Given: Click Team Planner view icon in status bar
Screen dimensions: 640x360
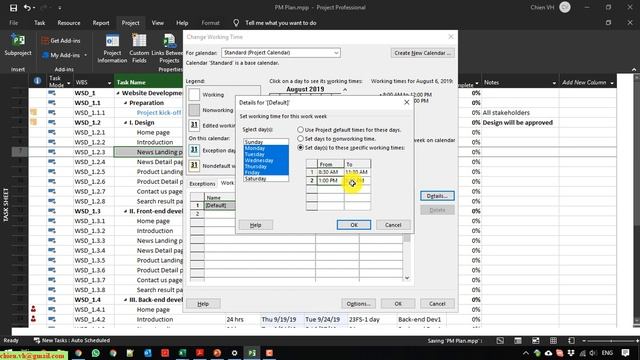Looking at the screenshot, I should click(x=536, y=340).
